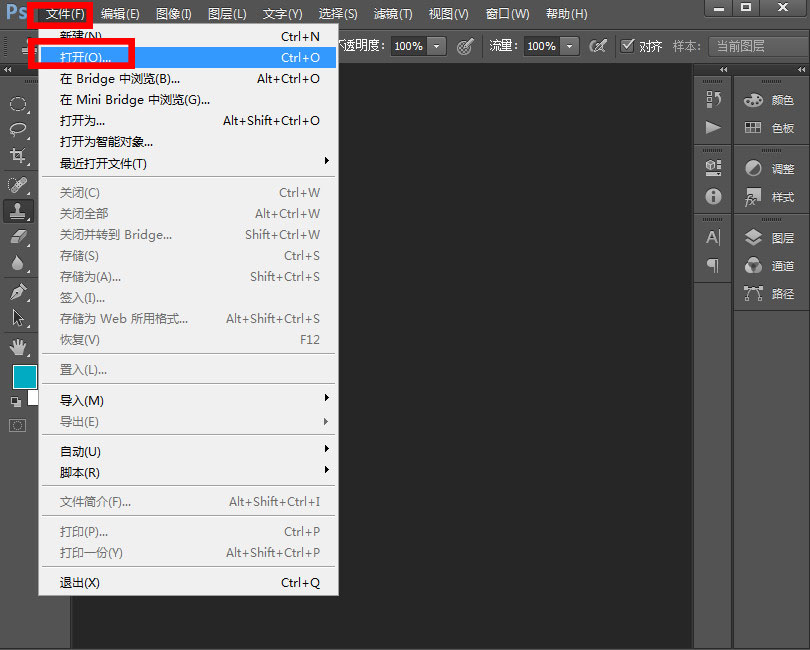Viewport: 810px width, 650px height.
Task: Open the 选择(S) menu
Action: (x=338, y=14)
